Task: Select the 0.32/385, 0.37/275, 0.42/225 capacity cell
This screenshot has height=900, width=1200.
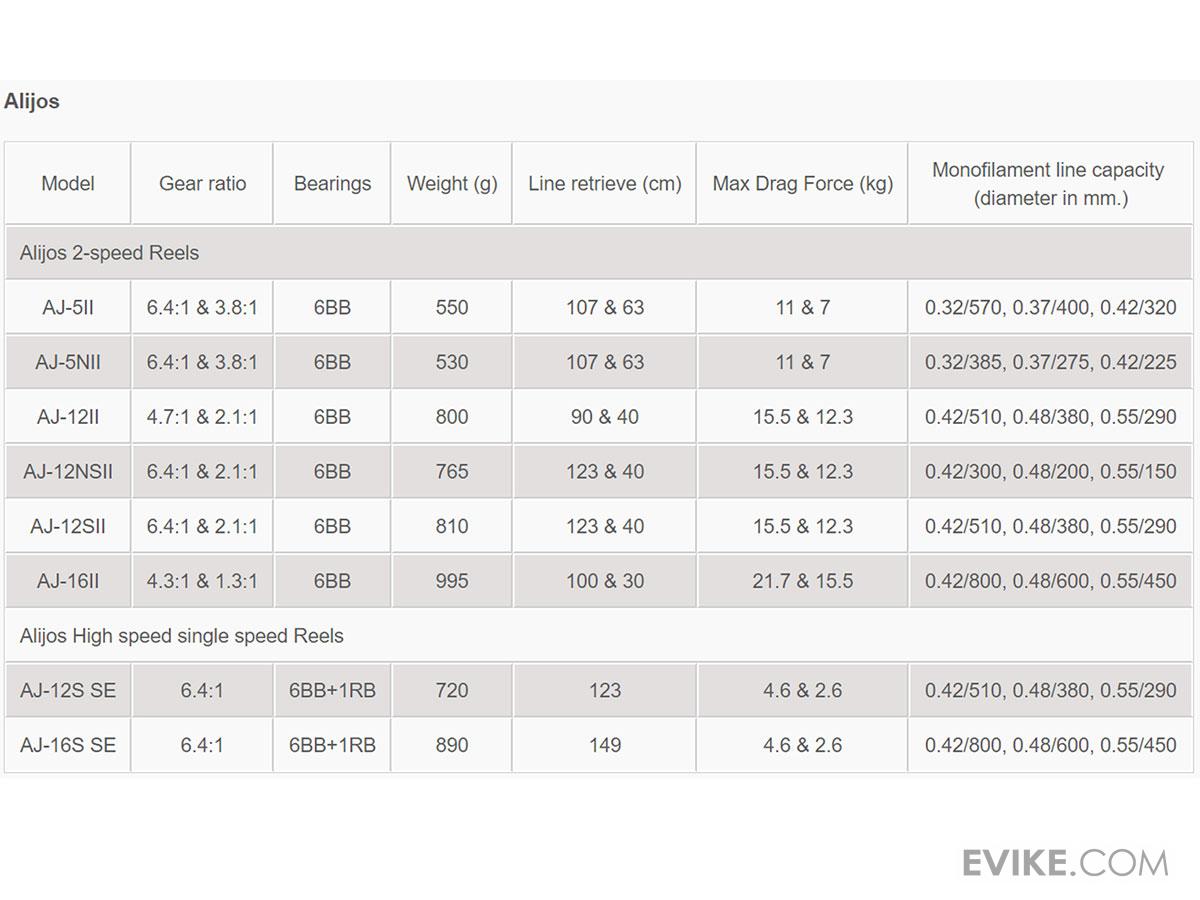Action: click(1050, 362)
